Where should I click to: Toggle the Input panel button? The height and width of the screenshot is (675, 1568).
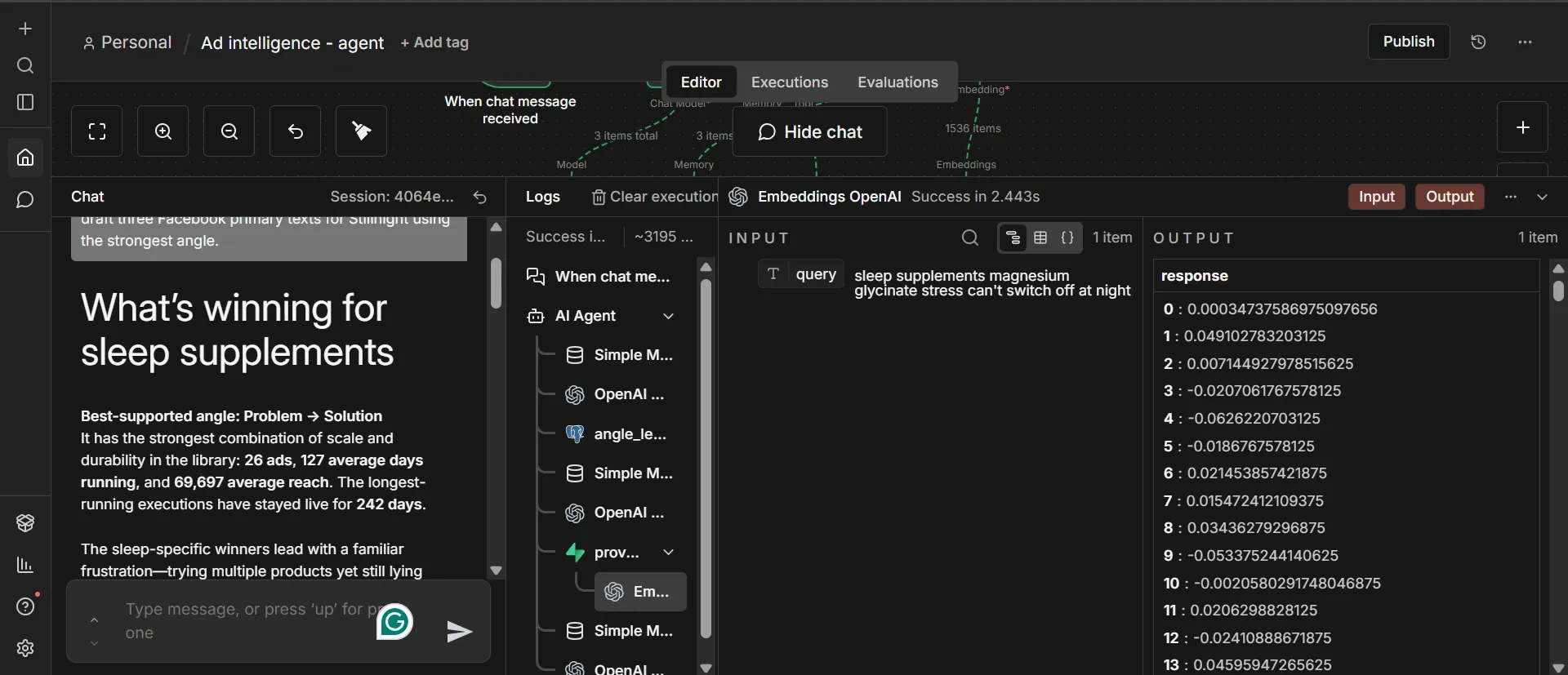(x=1377, y=197)
